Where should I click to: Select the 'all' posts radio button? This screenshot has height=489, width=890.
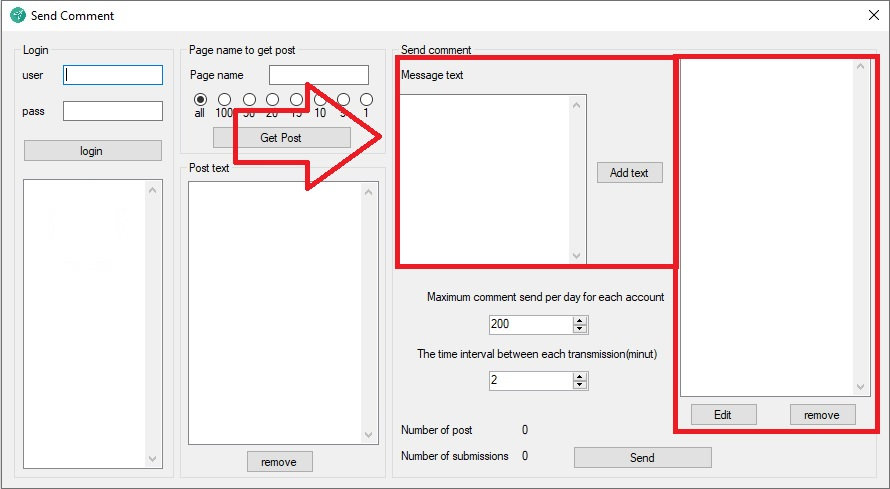coord(200,99)
